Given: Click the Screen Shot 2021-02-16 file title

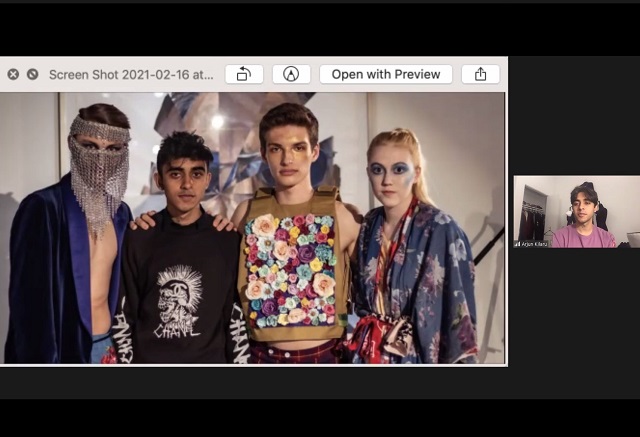Looking at the screenshot, I should tap(131, 74).
